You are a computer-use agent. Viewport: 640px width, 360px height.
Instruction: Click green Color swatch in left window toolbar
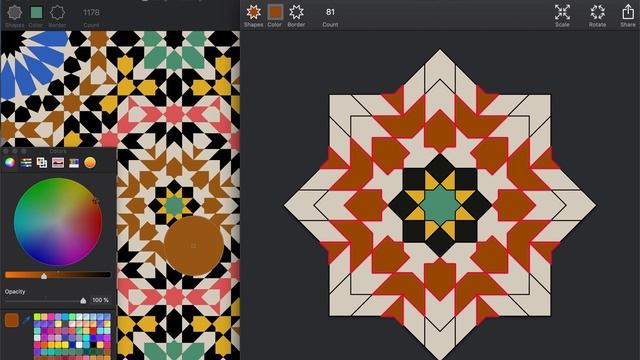pos(36,13)
